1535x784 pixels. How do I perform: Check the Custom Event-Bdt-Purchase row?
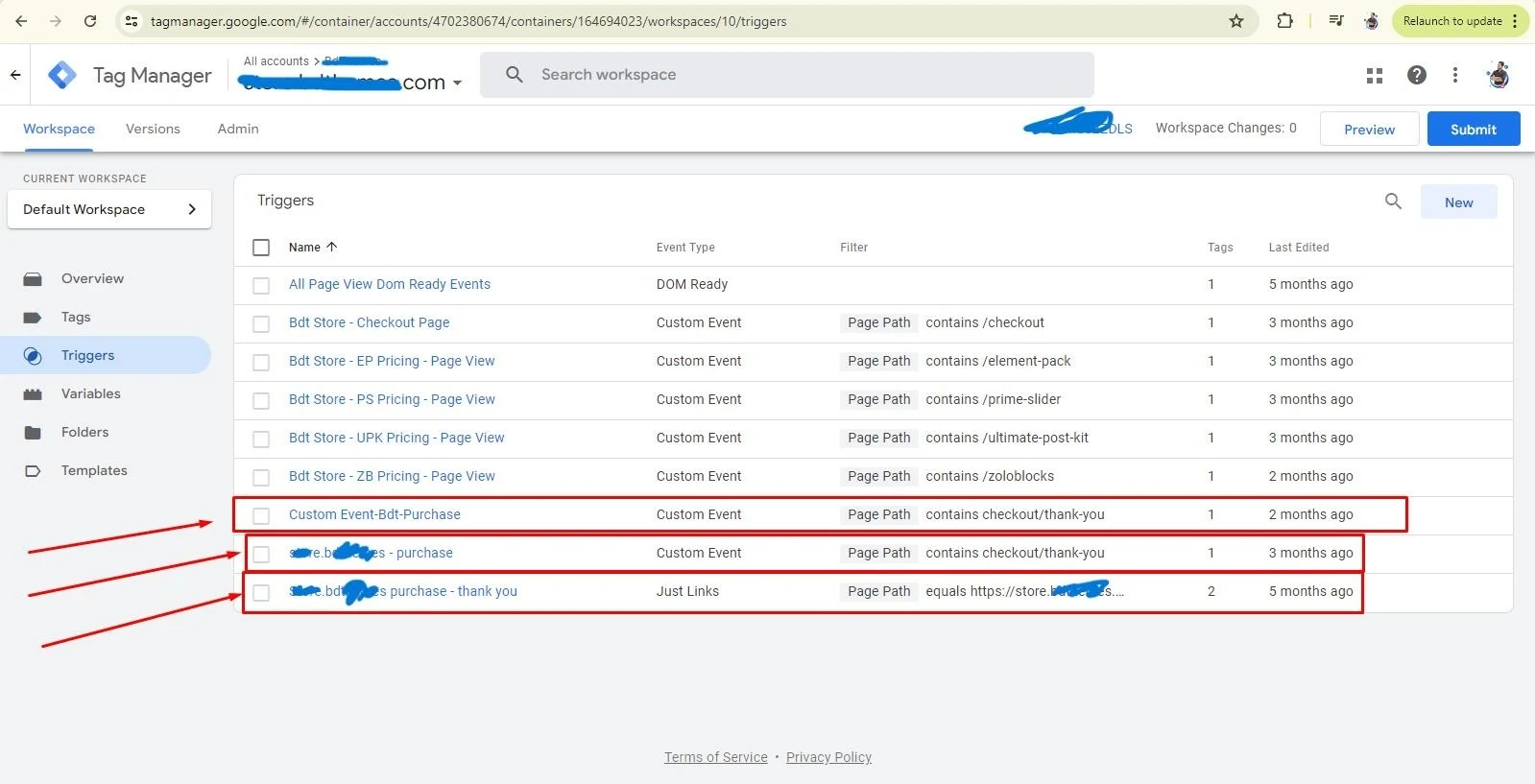tap(261, 515)
